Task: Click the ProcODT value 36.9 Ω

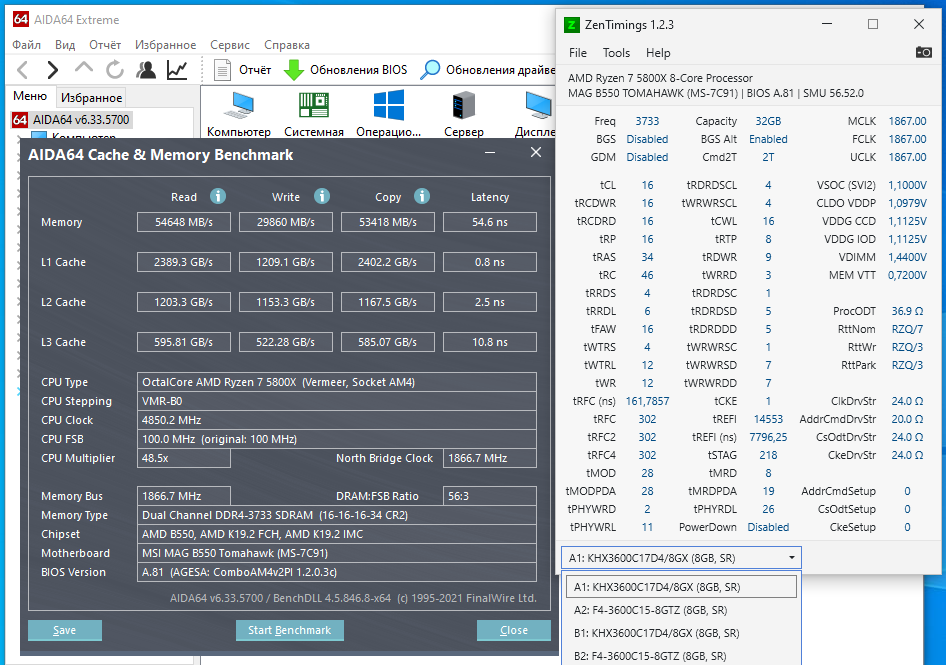Action: click(x=907, y=311)
